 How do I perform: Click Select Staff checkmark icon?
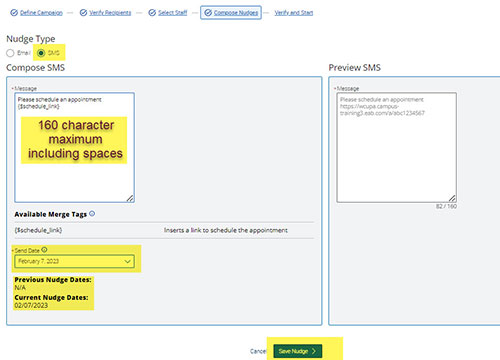click(152, 13)
